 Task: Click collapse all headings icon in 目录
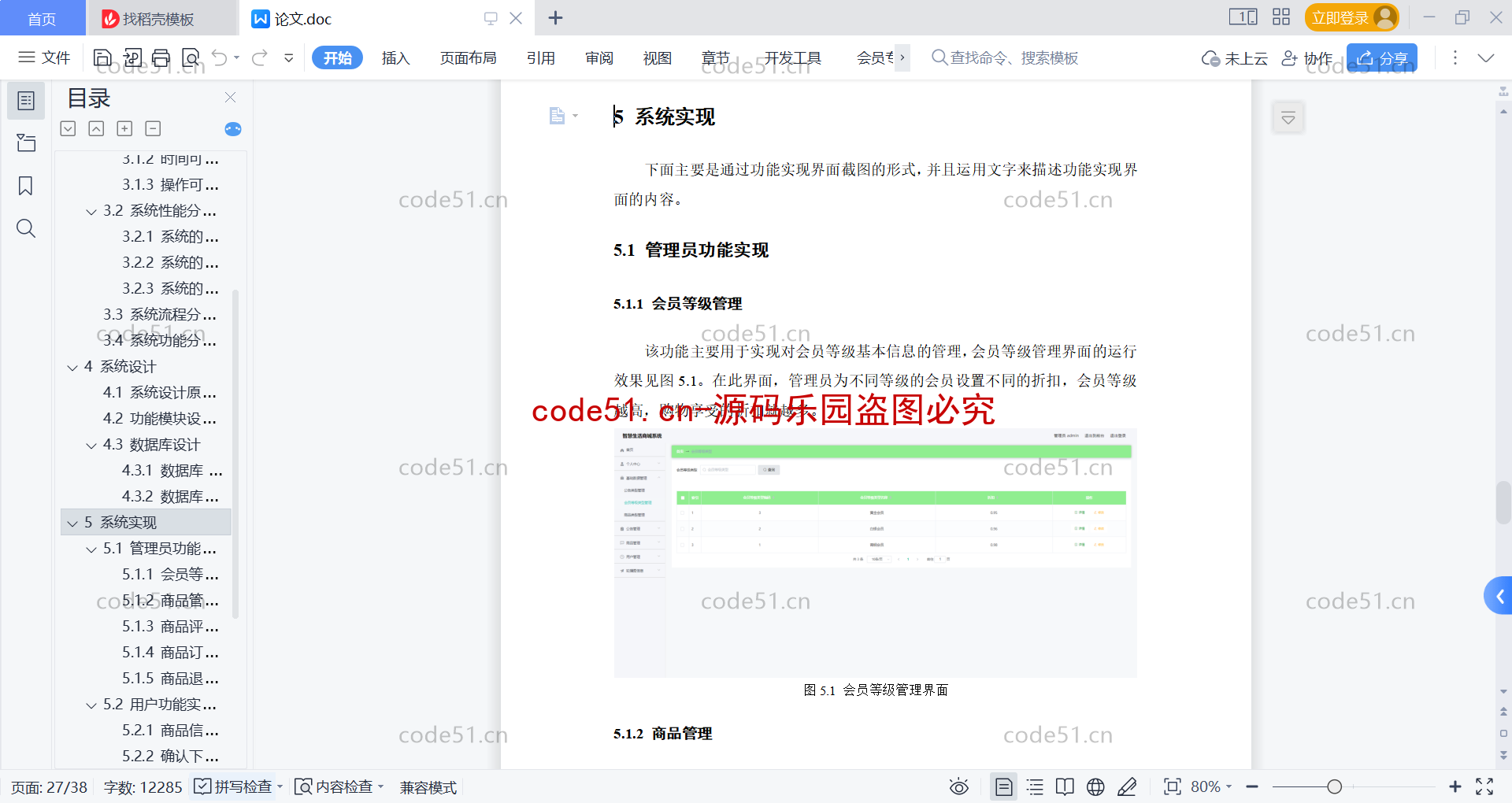coord(96,128)
